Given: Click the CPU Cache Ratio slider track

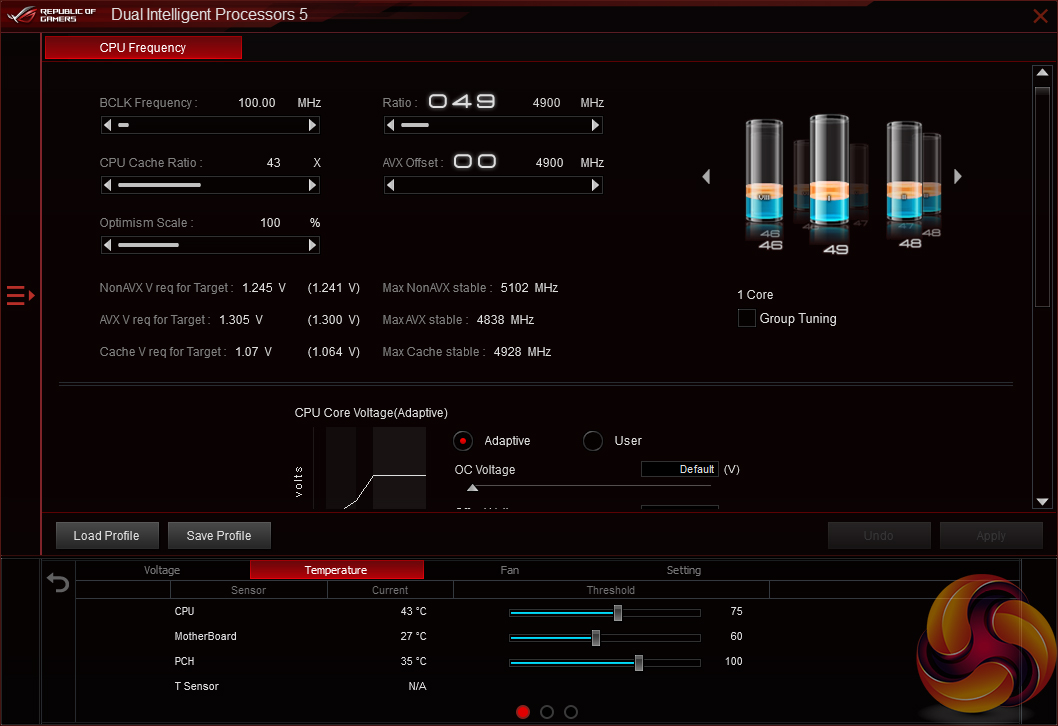Looking at the screenshot, I should [210, 185].
